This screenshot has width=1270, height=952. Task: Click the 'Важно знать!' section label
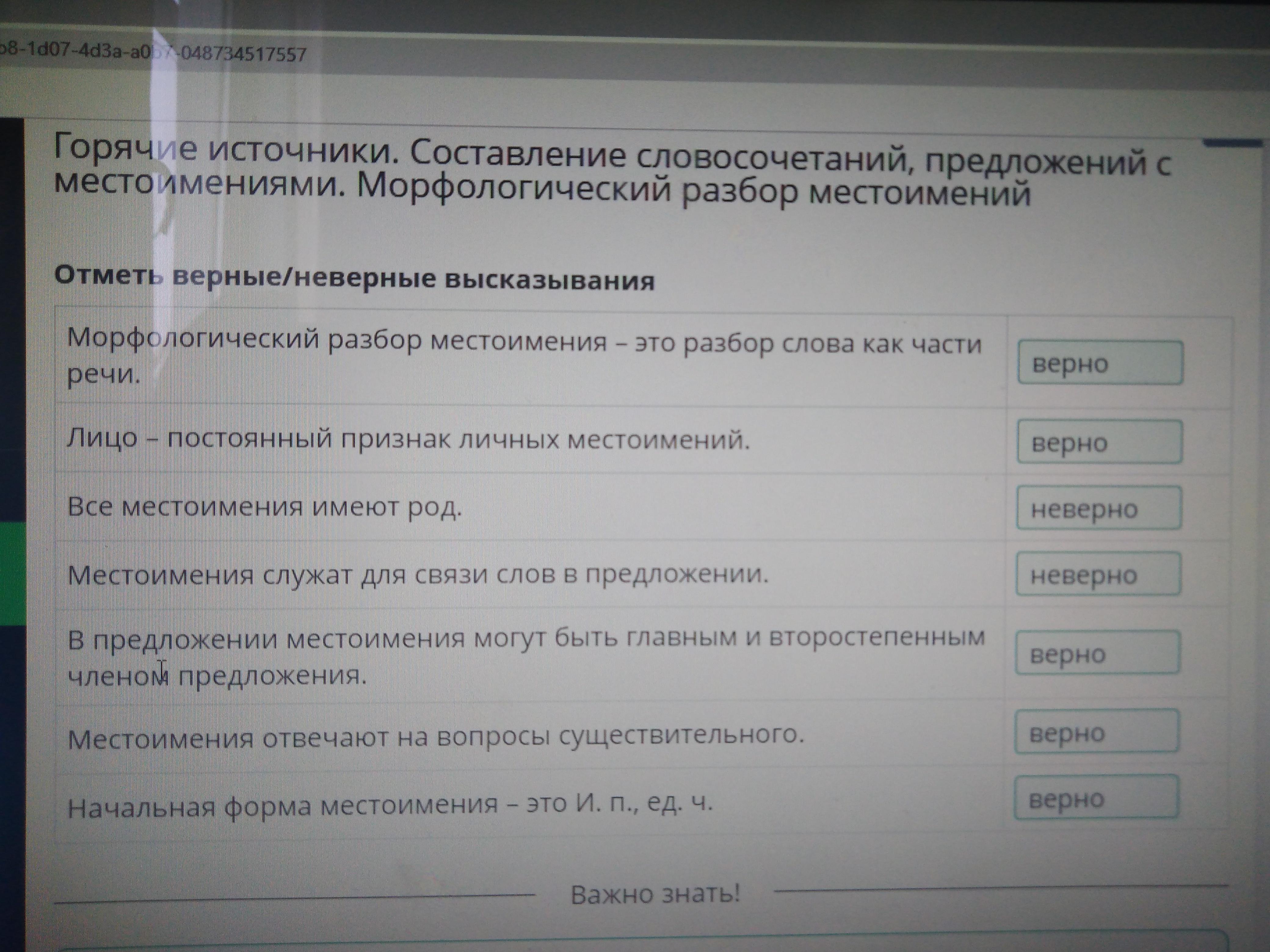click(655, 894)
